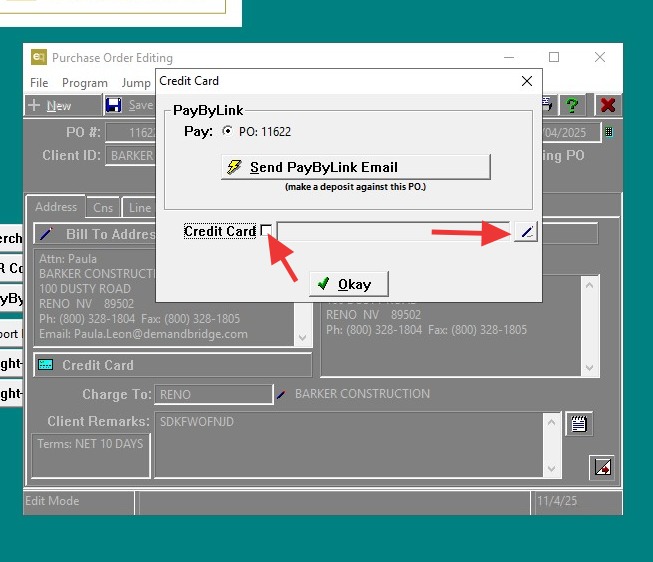Click the green question mark help icon
The height and width of the screenshot is (562, 653).
click(x=572, y=105)
